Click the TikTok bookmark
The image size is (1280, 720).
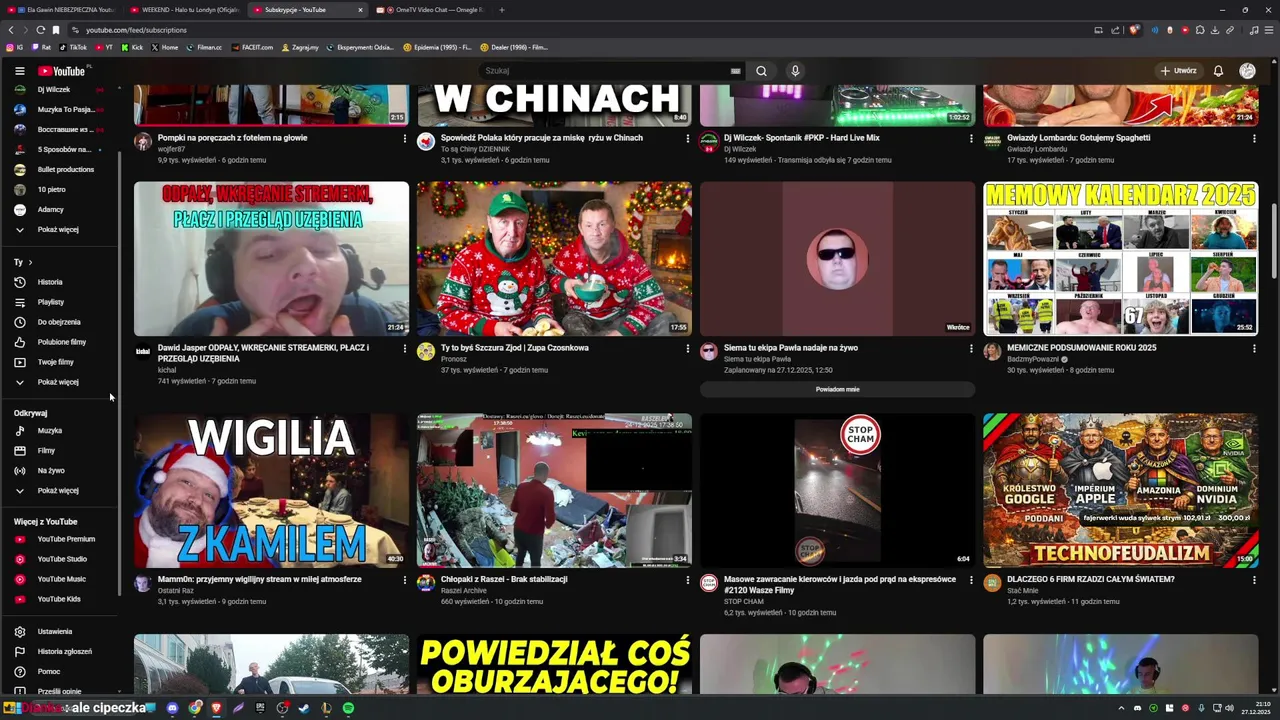point(73,47)
